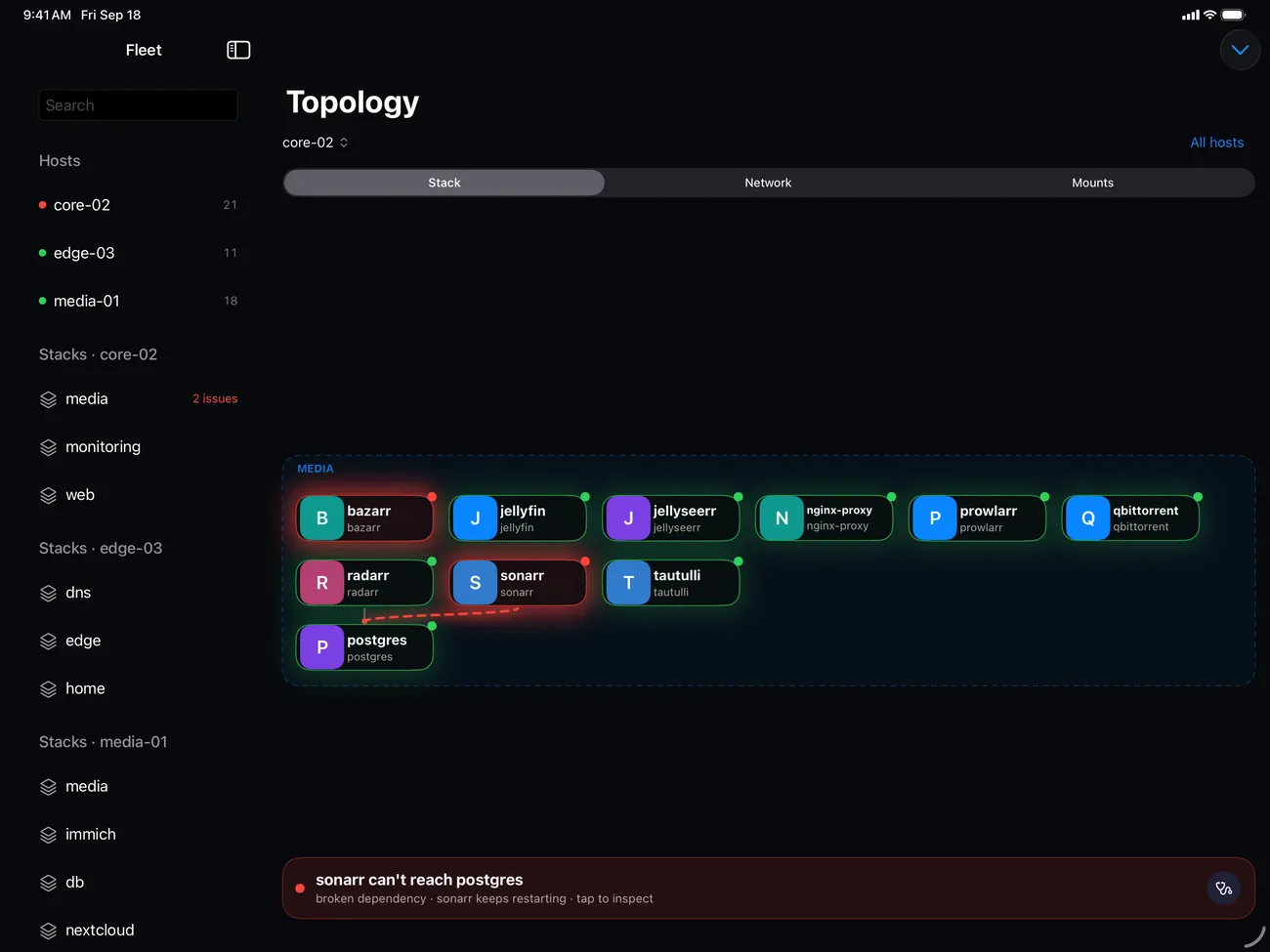The width and height of the screenshot is (1270, 952).
Task: Click the postgres P icon
Action: (321, 647)
